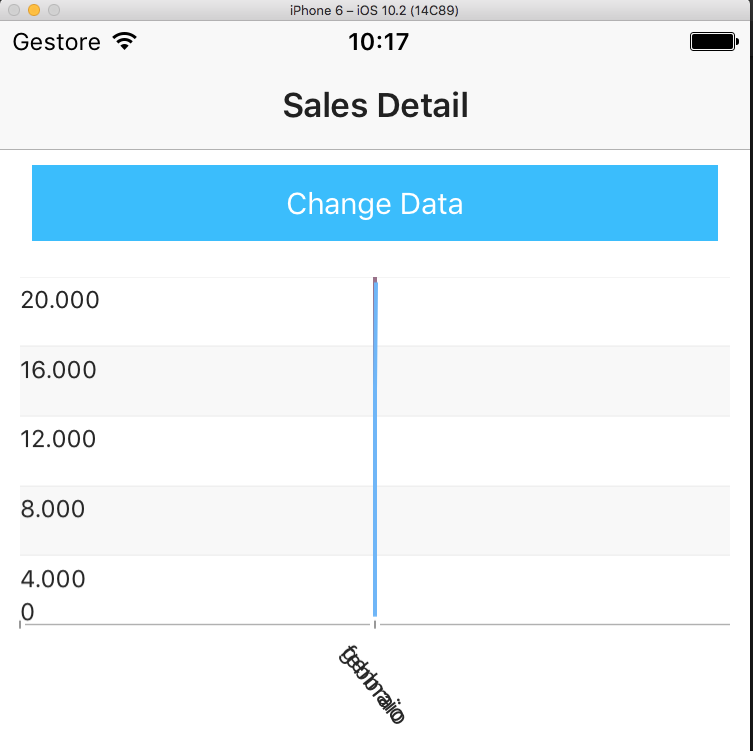Click the 0 y-axis label
This screenshot has width=753, height=751.
(x=27, y=611)
